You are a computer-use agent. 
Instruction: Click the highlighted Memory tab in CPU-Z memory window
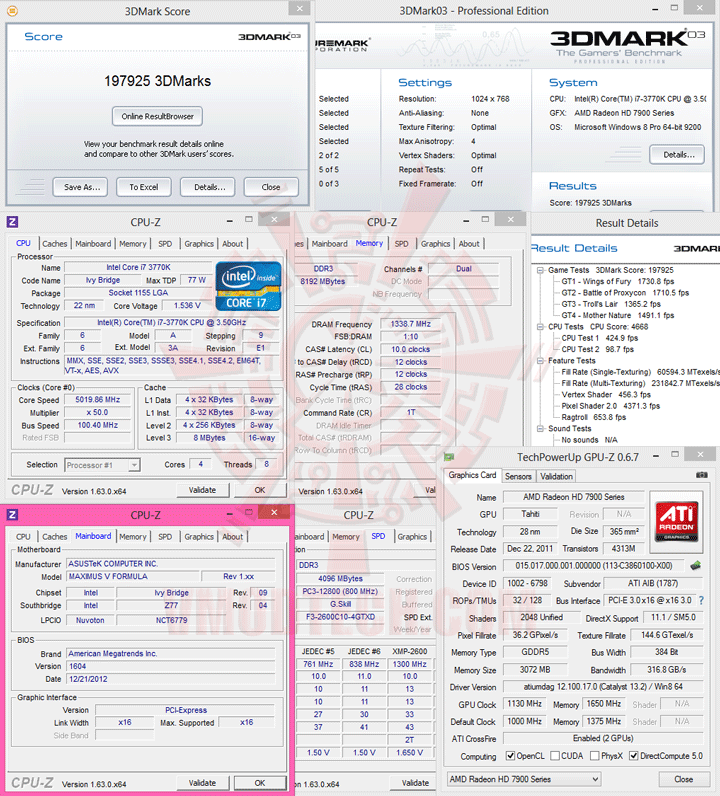point(369,243)
